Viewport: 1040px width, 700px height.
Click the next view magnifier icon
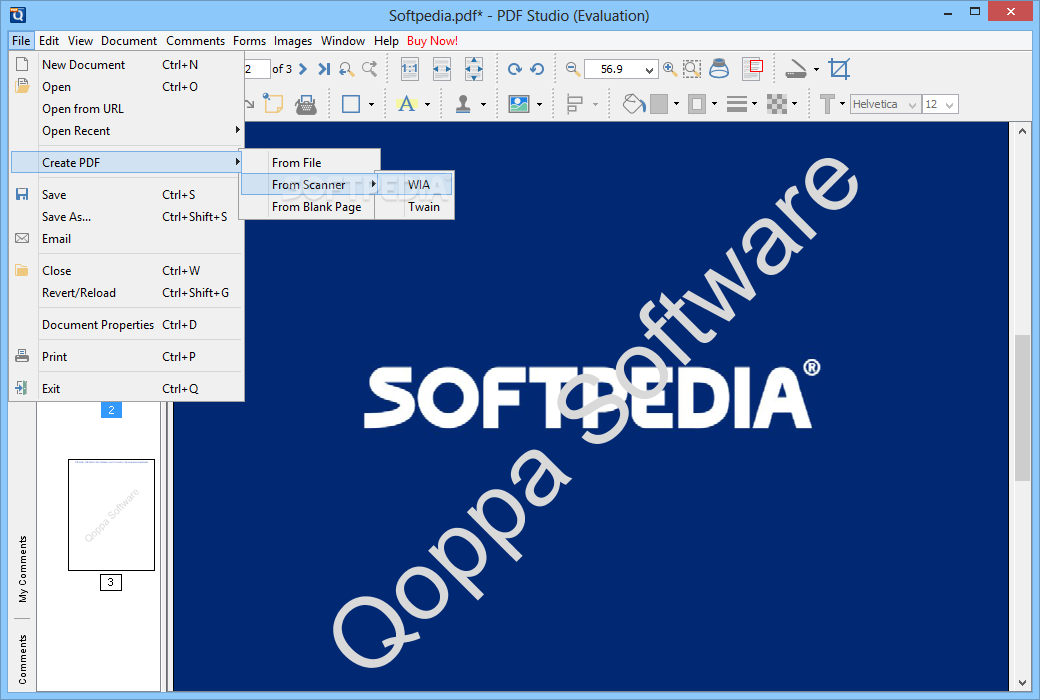[369, 69]
